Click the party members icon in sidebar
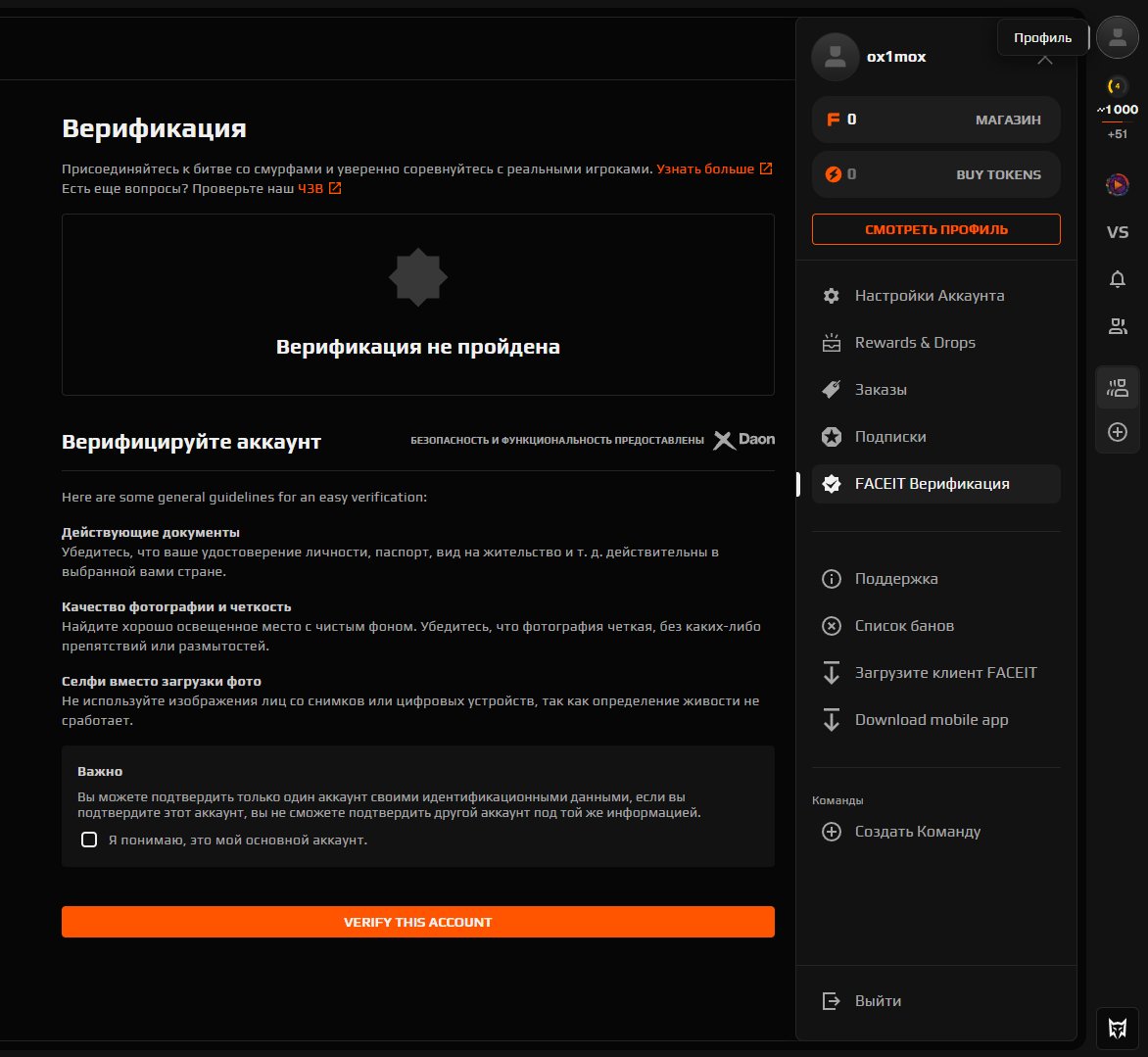Image resolution: width=1148 pixels, height=1057 pixels. [1117, 387]
